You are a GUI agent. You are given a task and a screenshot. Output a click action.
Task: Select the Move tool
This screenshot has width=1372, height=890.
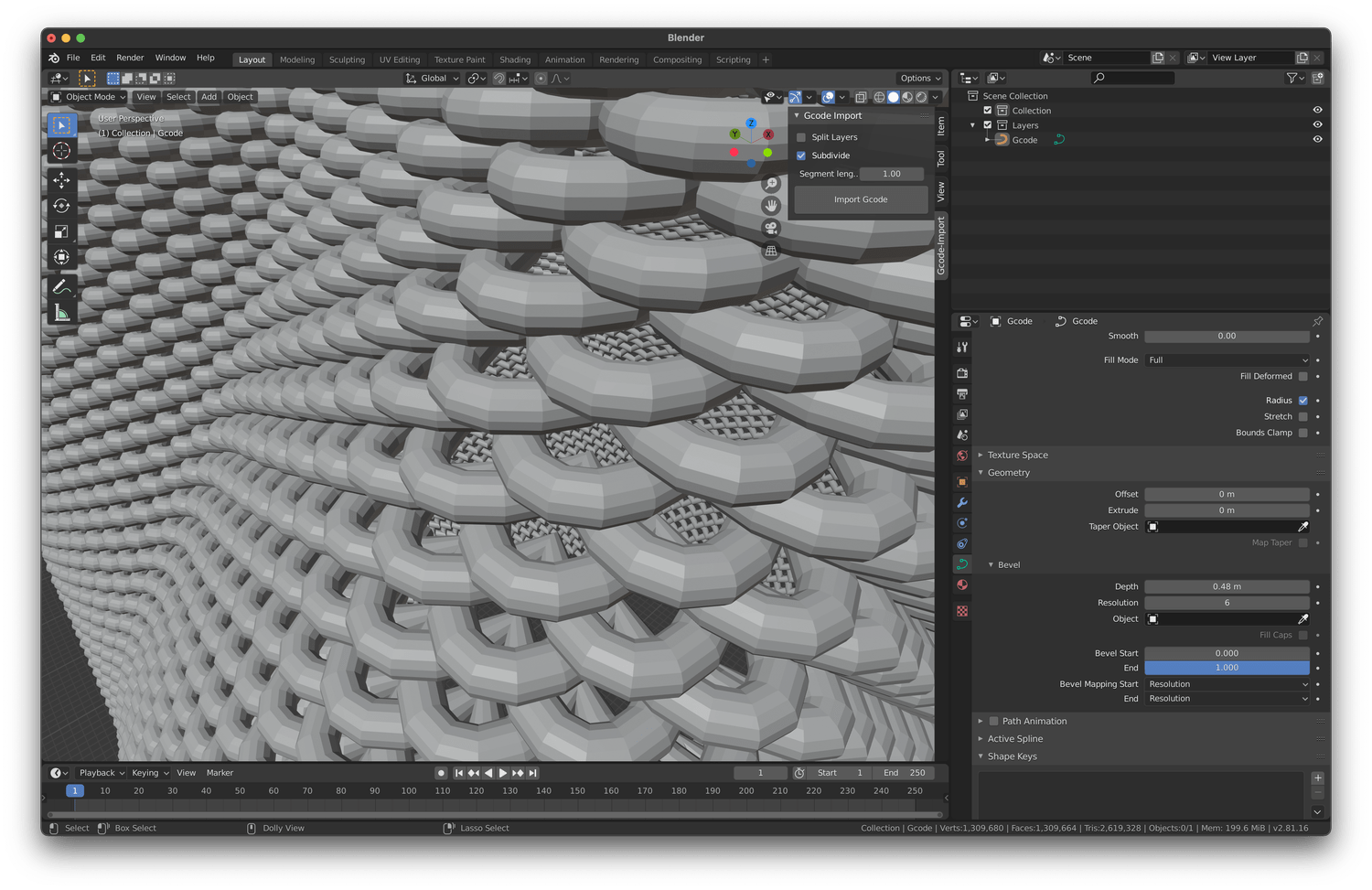[x=61, y=180]
